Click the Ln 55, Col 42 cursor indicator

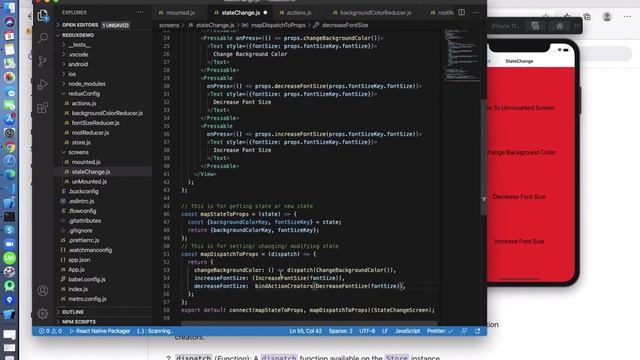coord(305,331)
